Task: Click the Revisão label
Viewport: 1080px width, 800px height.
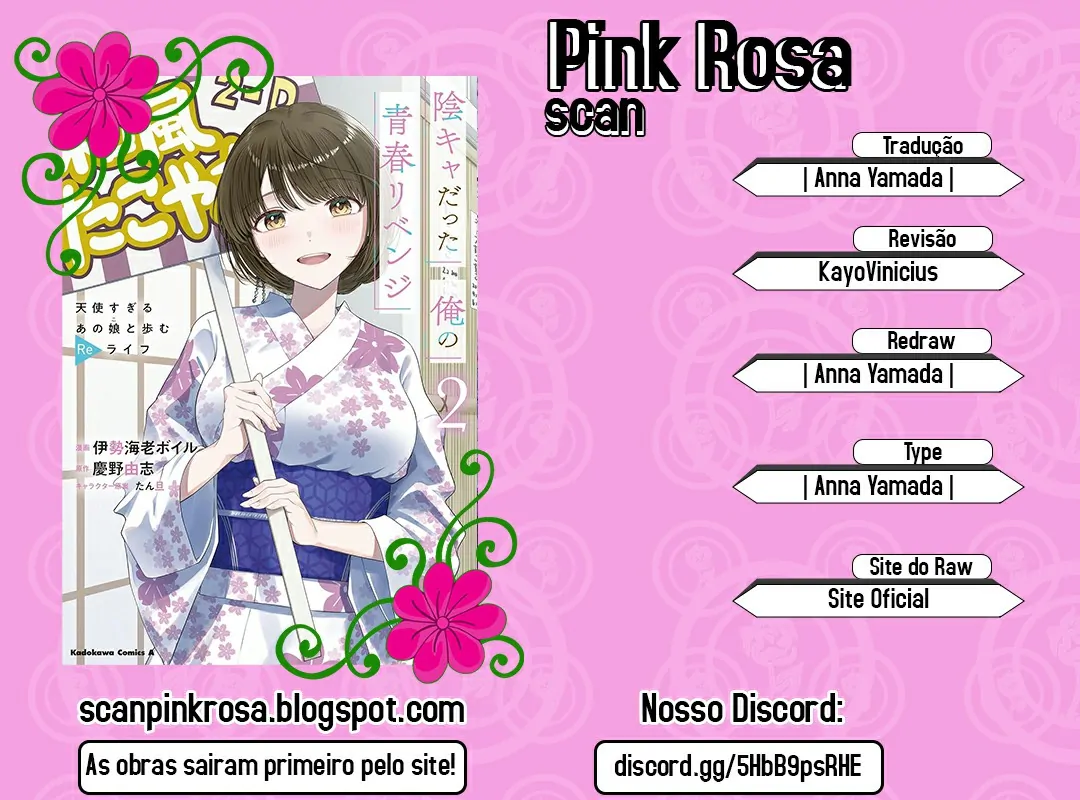Action: pos(922,238)
